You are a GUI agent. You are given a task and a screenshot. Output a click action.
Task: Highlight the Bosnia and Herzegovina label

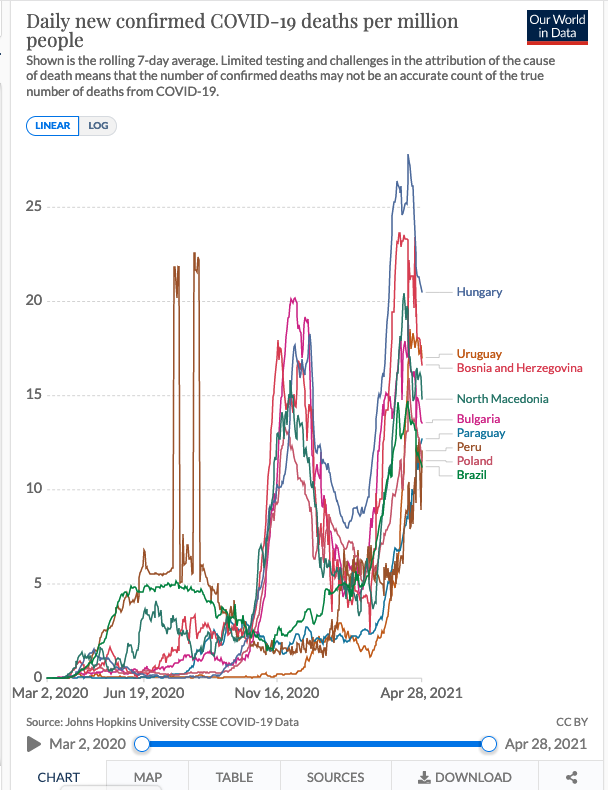click(x=519, y=368)
